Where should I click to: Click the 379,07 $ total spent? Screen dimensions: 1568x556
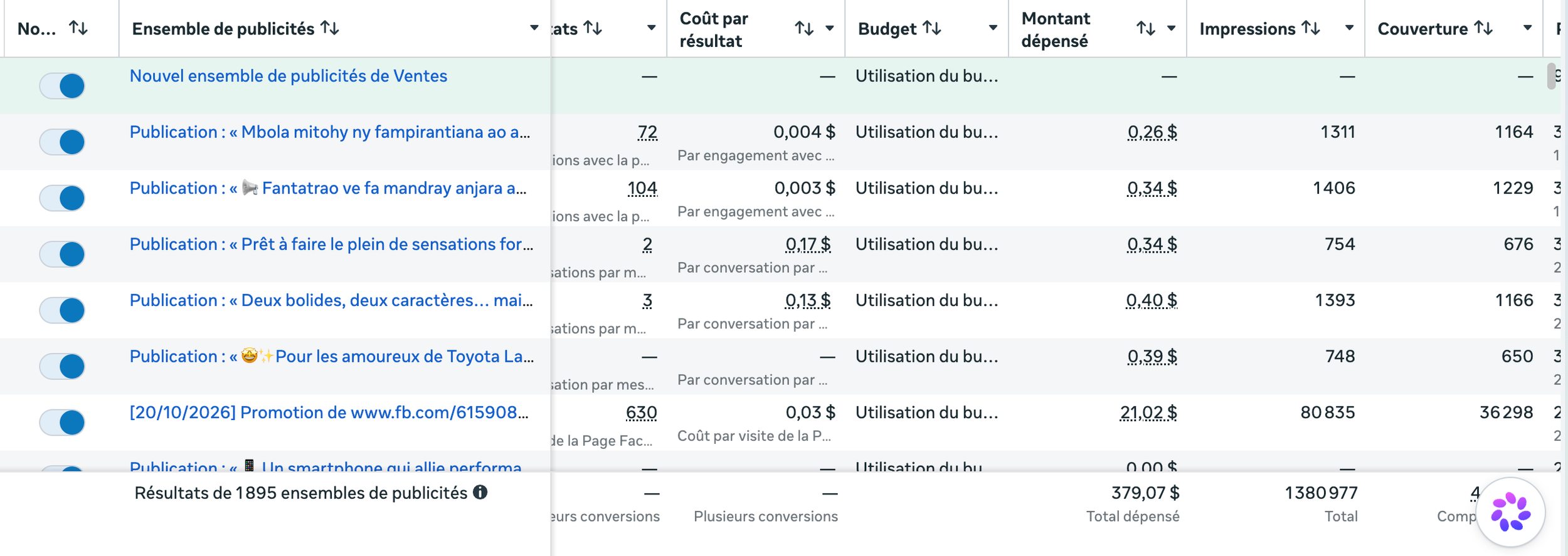click(1145, 493)
